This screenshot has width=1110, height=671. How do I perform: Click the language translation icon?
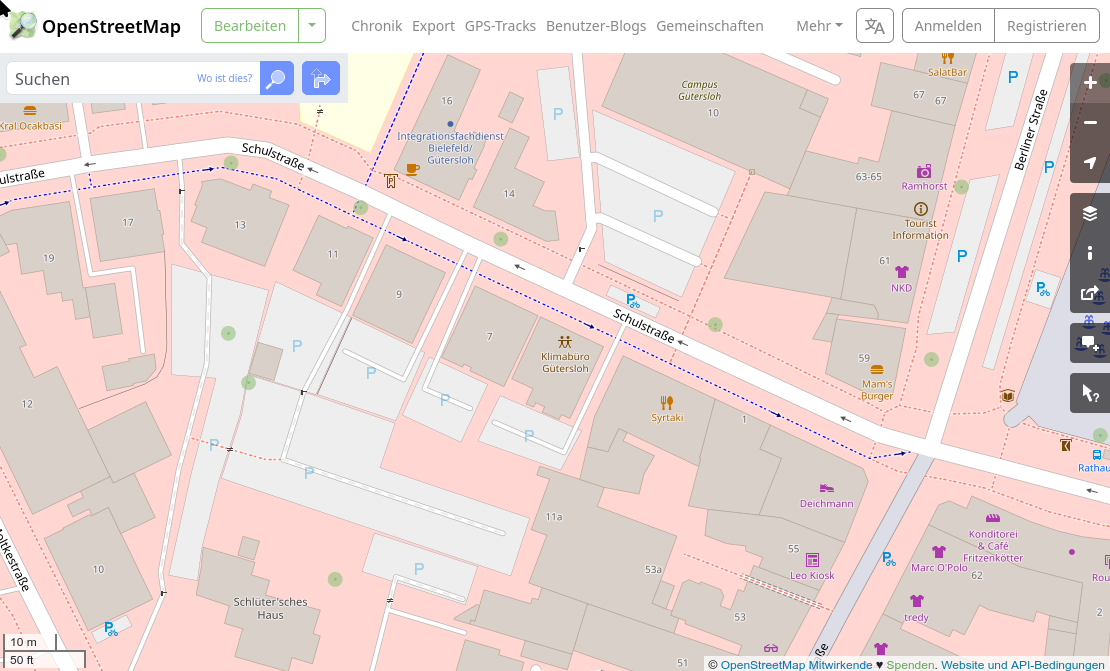click(x=874, y=26)
